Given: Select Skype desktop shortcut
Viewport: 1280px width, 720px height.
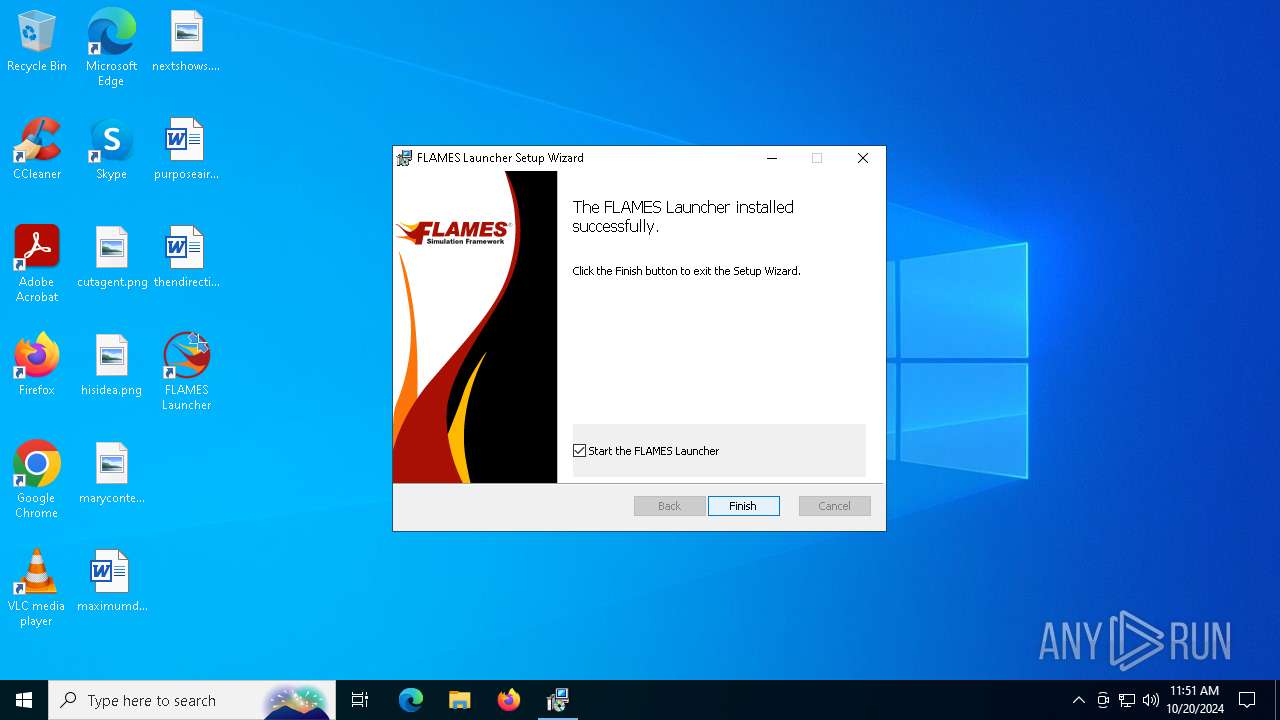Looking at the screenshot, I should [x=111, y=149].
